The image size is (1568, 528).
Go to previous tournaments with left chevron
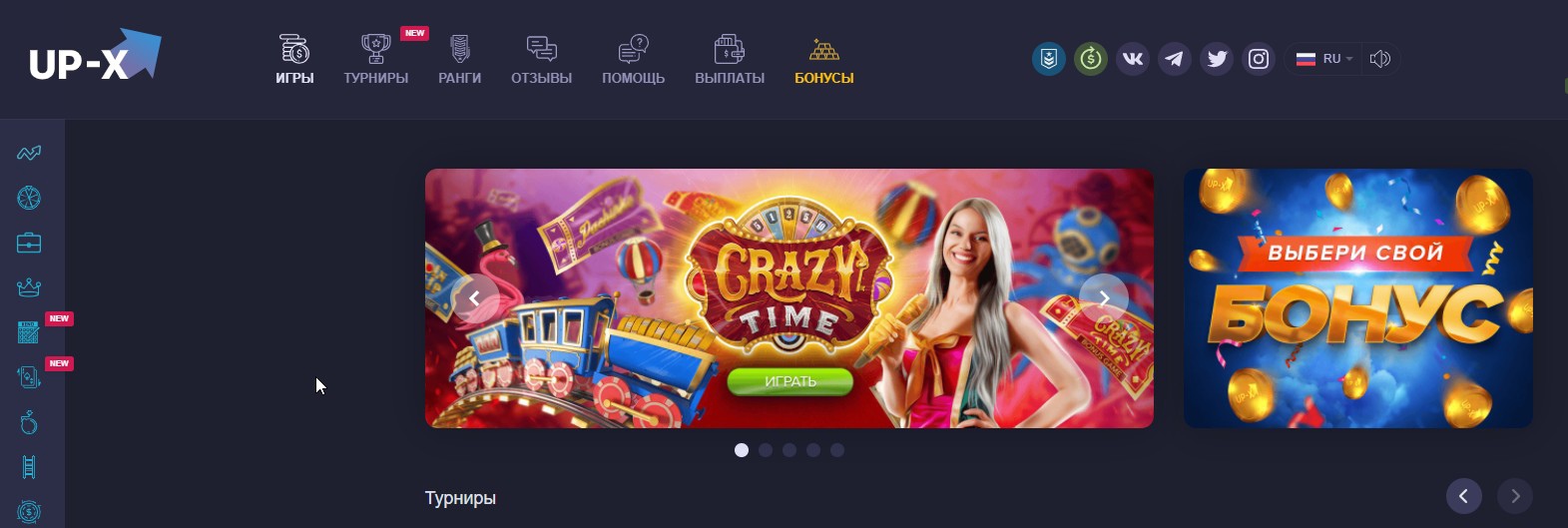tap(1464, 496)
